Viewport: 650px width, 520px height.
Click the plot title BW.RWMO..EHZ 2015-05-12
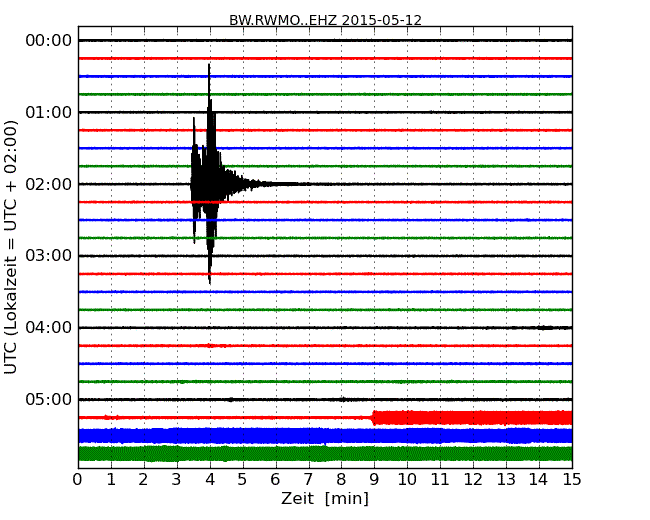[x=325, y=20]
